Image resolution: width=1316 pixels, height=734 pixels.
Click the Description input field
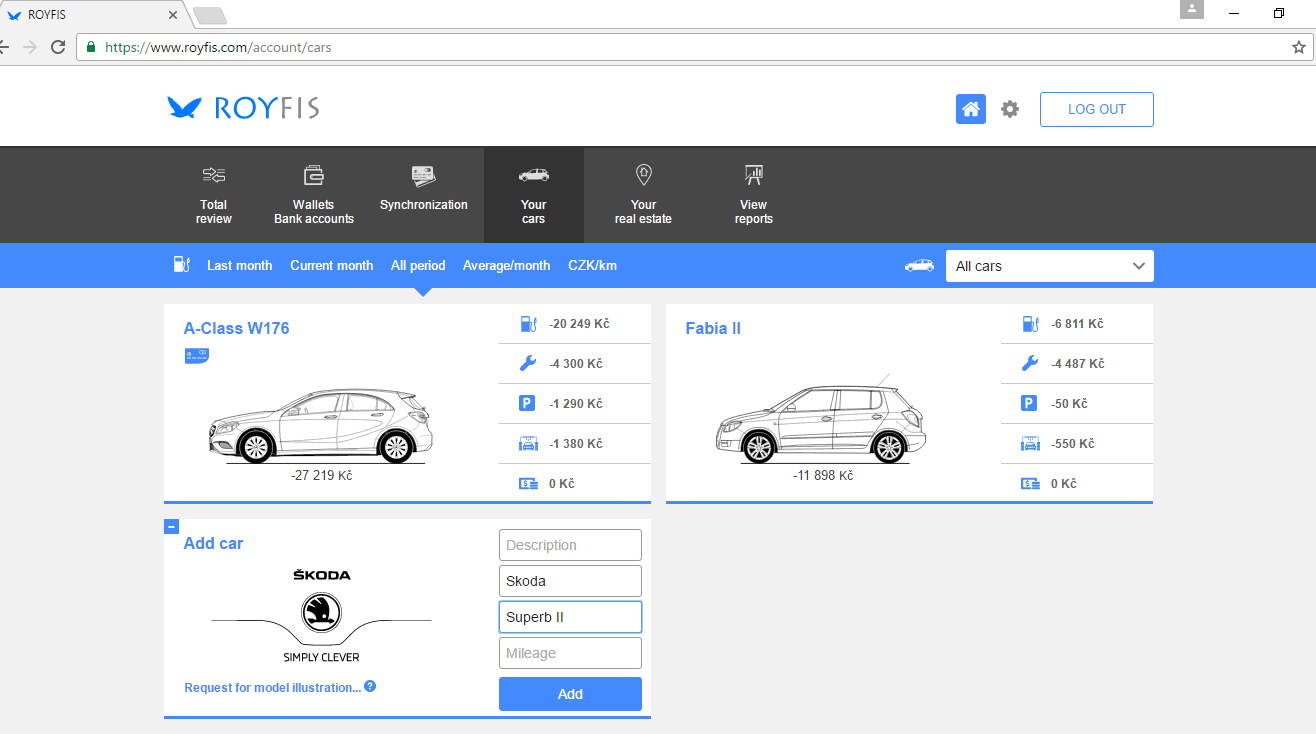[x=570, y=545]
